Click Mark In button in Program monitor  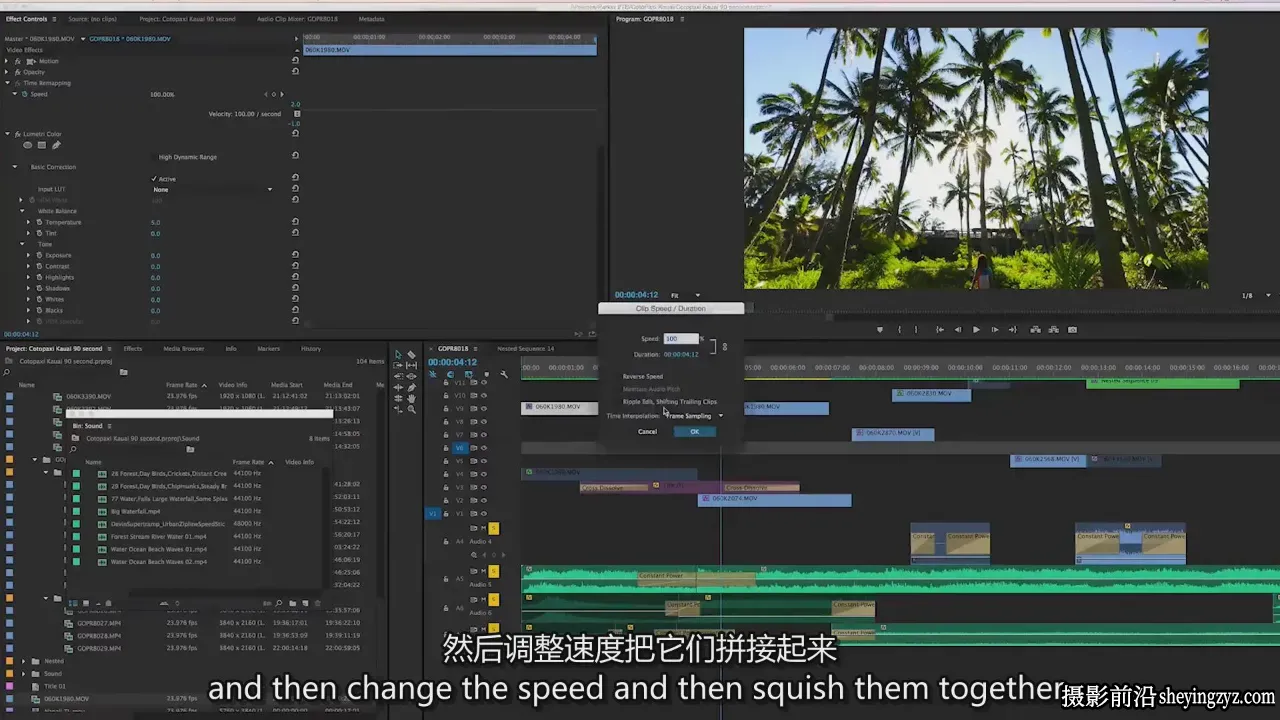(900, 329)
